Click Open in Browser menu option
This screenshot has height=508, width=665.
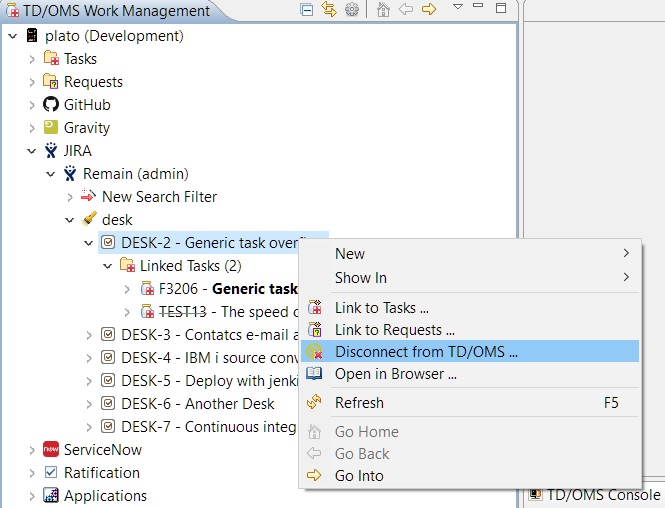[396, 374]
